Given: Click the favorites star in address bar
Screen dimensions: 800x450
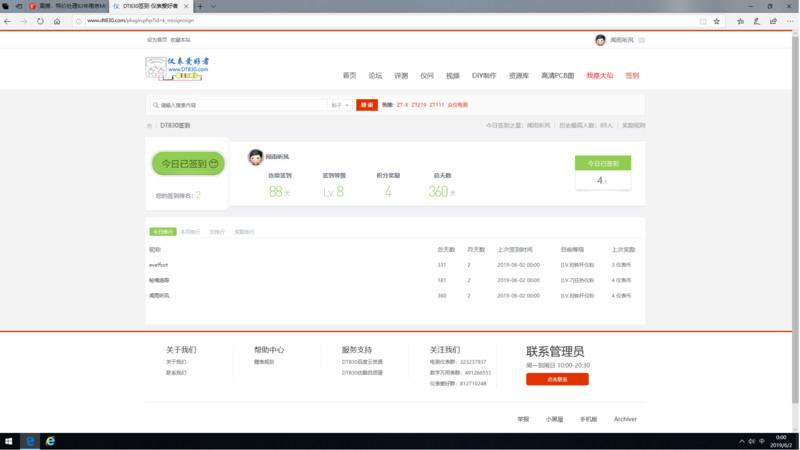Looking at the screenshot, I should tap(717, 20).
